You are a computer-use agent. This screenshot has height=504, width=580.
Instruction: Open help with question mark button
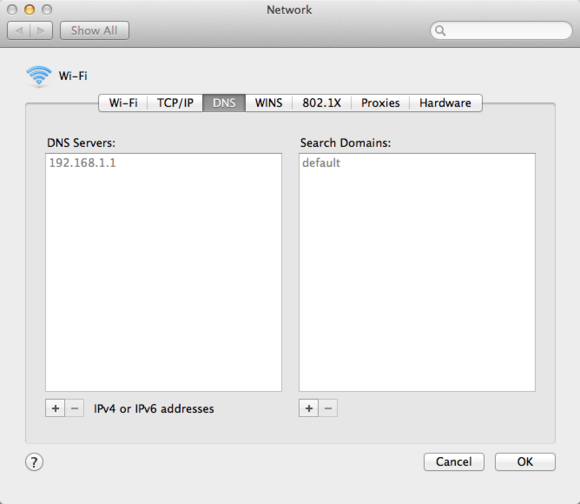pos(34,462)
